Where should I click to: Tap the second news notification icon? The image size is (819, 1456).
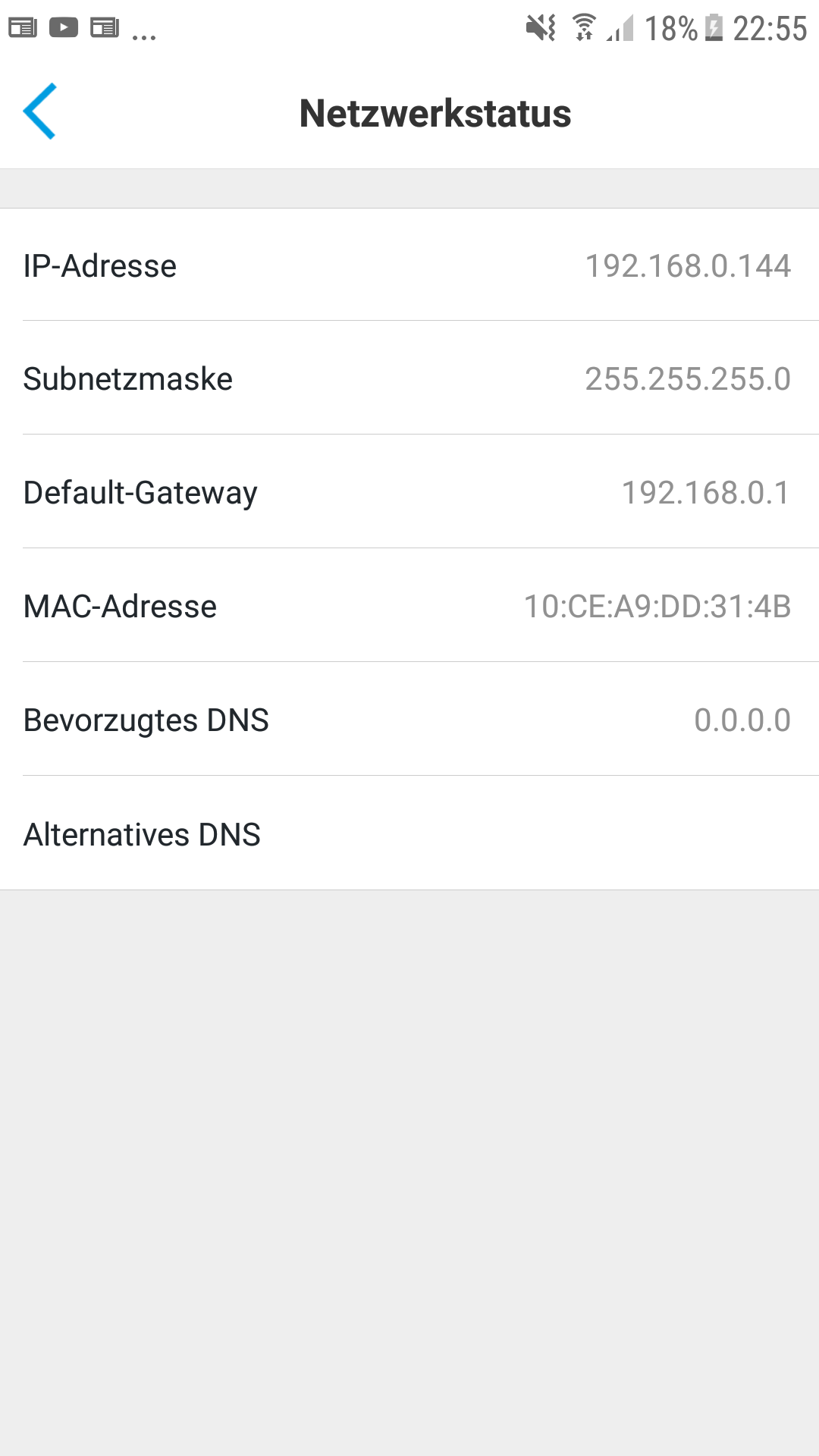(x=105, y=29)
